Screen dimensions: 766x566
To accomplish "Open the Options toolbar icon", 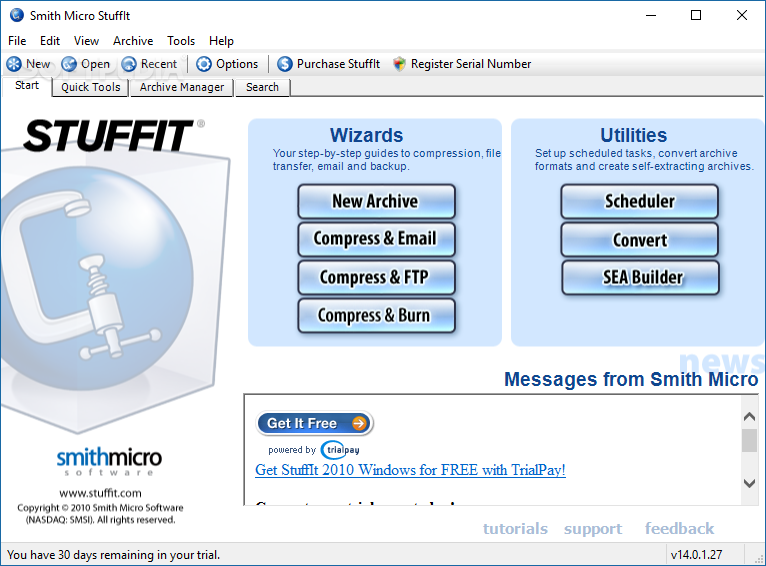I will click(204, 64).
